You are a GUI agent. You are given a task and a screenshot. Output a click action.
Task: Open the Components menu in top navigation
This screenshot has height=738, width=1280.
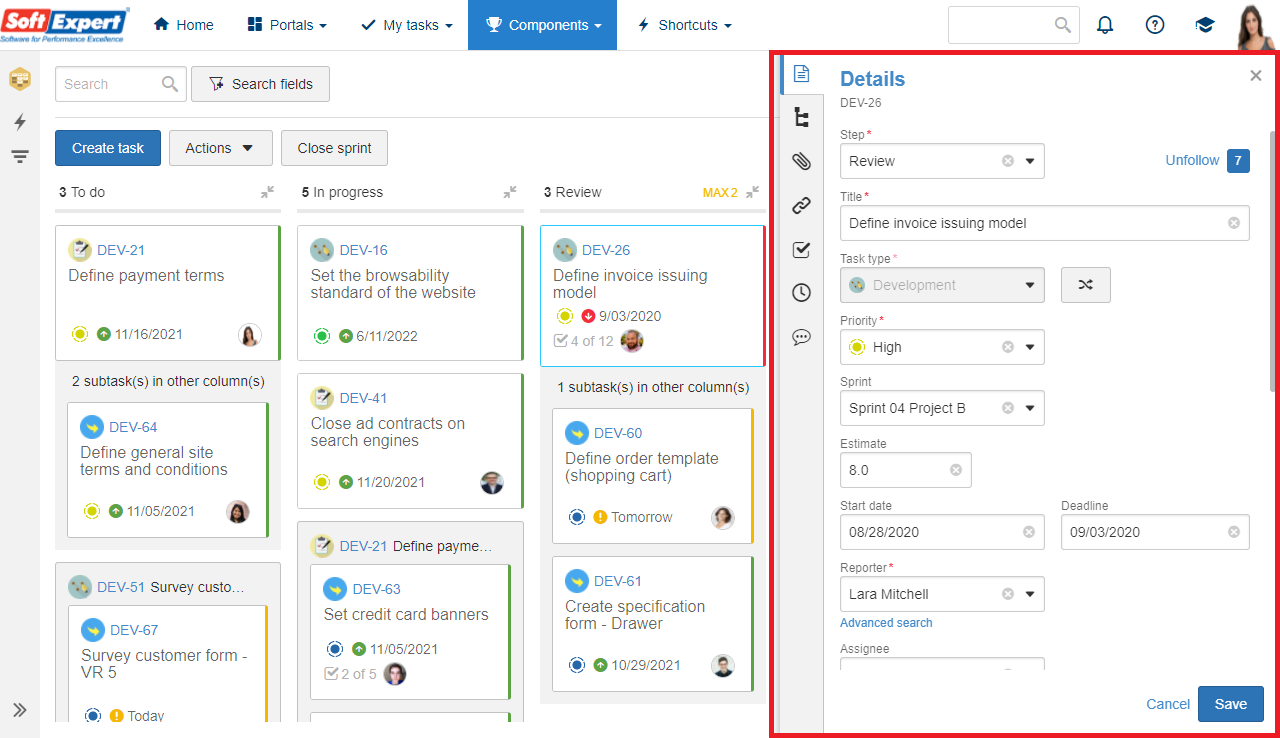(542, 25)
